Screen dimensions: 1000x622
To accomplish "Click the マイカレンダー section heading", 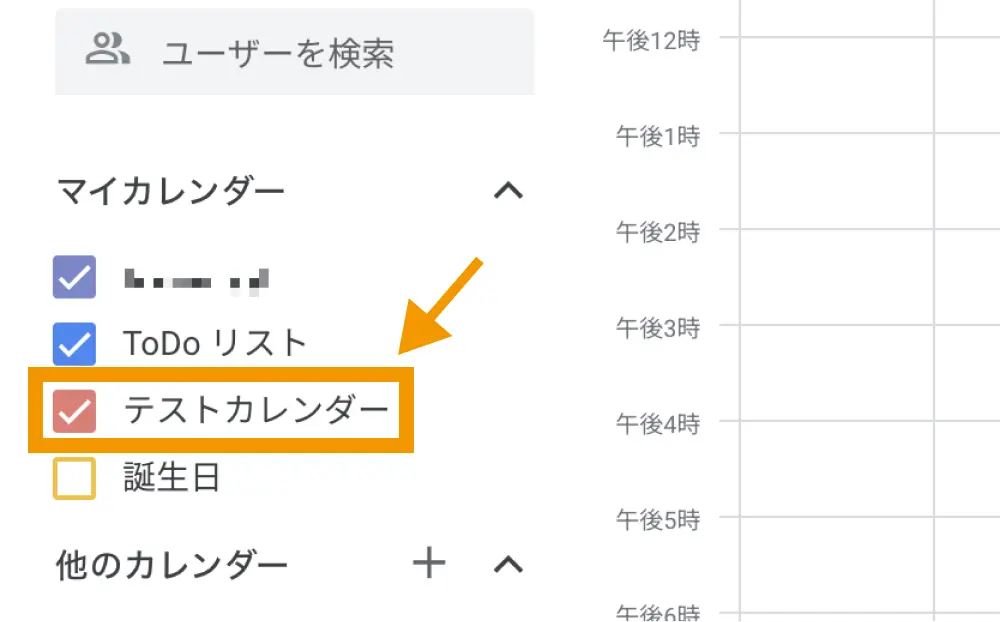I will tap(171, 190).
